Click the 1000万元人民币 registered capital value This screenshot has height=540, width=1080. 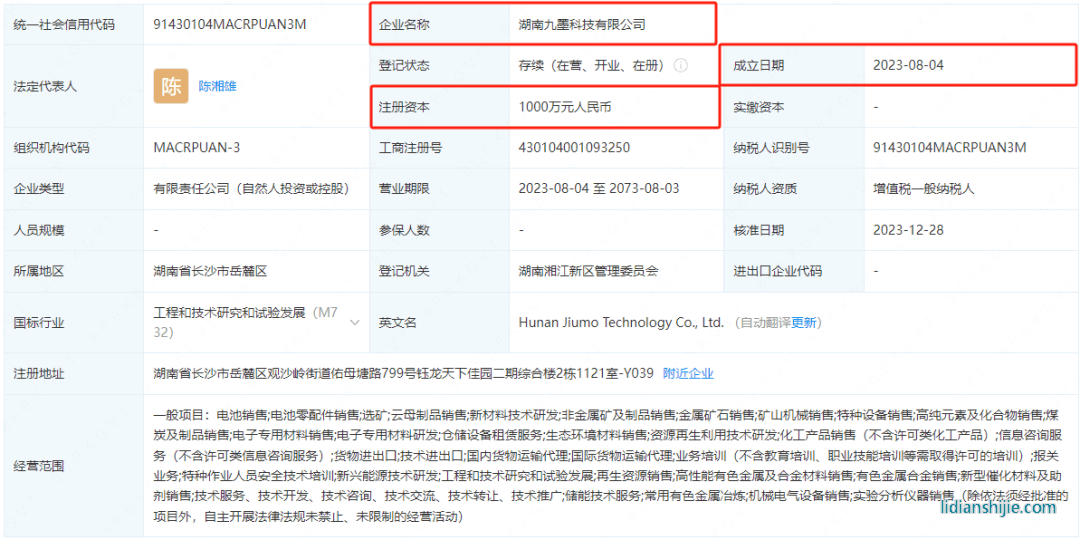point(564,107)
